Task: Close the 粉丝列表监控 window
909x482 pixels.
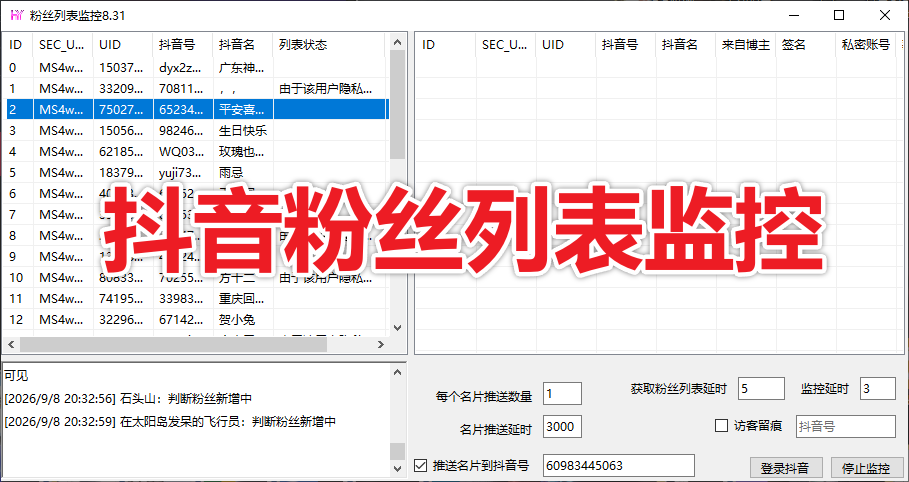Action: 885,15
